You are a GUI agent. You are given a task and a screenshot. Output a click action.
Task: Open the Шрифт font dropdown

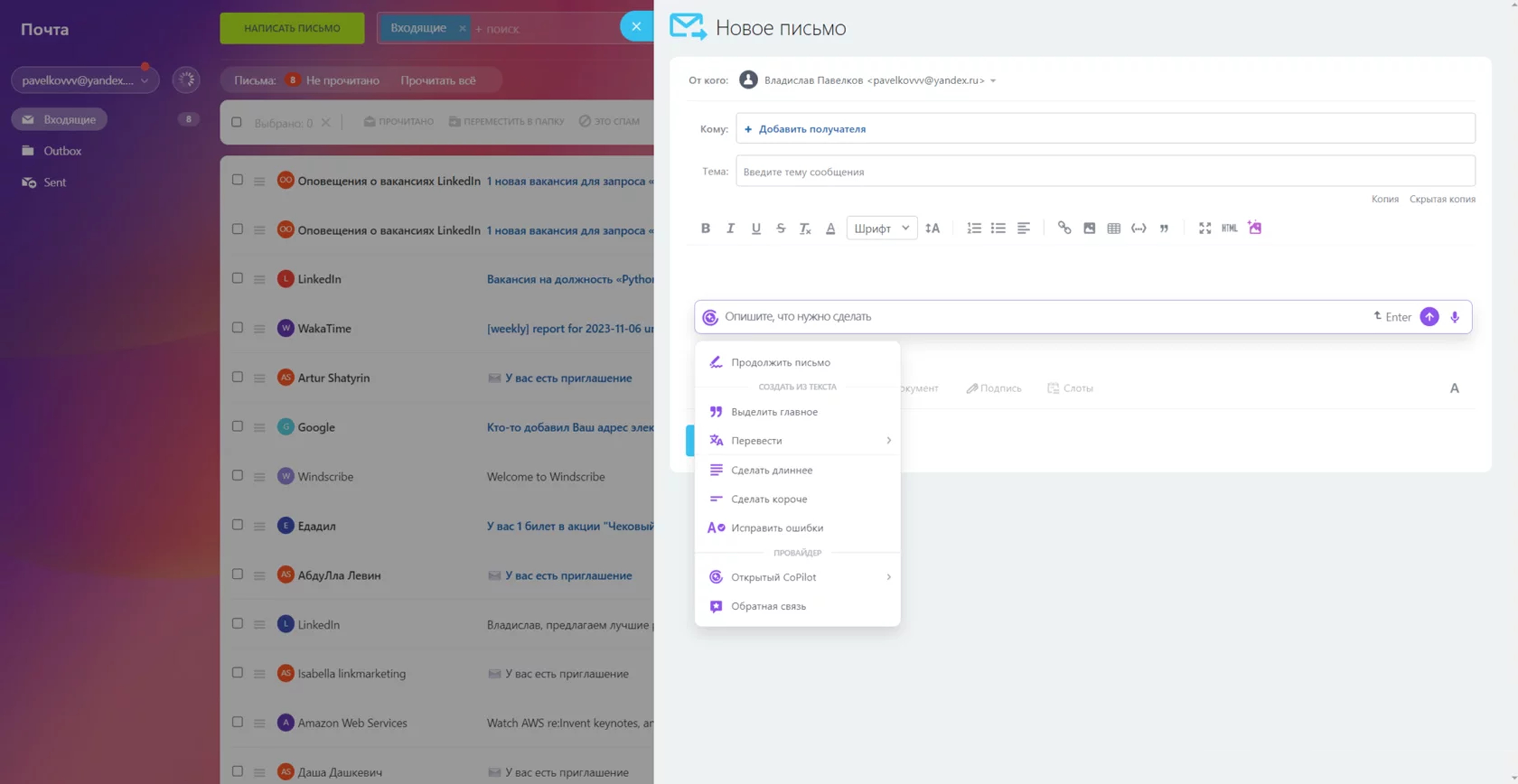[x=881, y=228]
